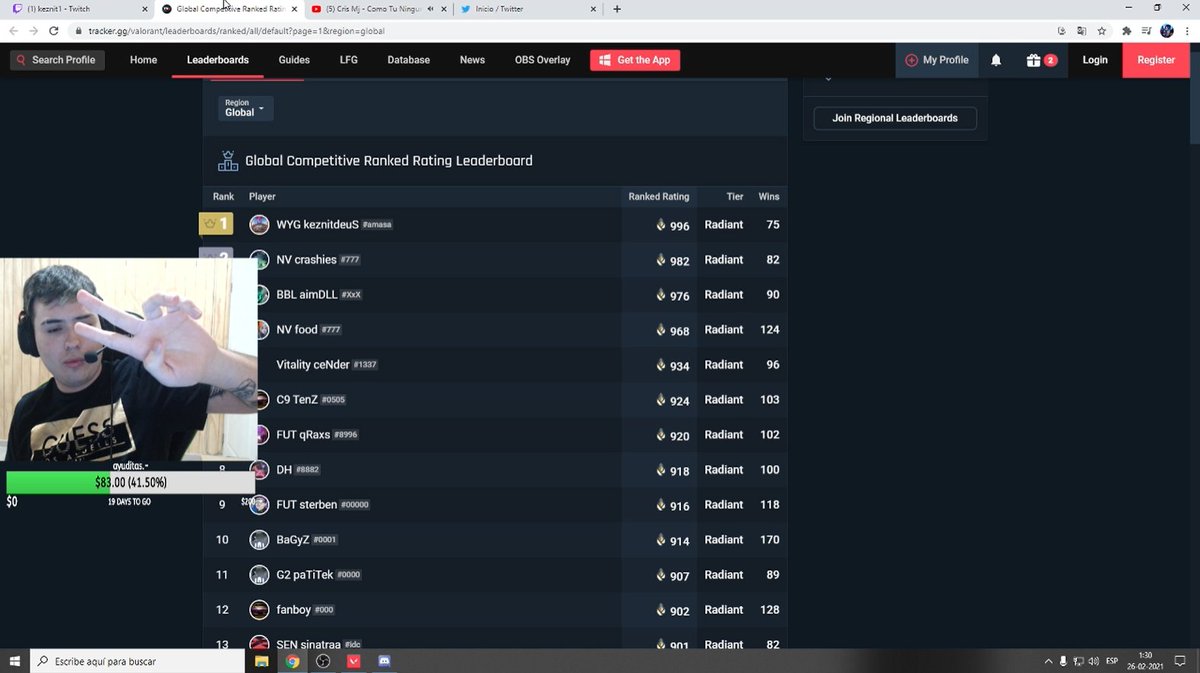Click the Windows taskbar search box
This screenshot has height=673, width=1200.
[x=137, y=661]
